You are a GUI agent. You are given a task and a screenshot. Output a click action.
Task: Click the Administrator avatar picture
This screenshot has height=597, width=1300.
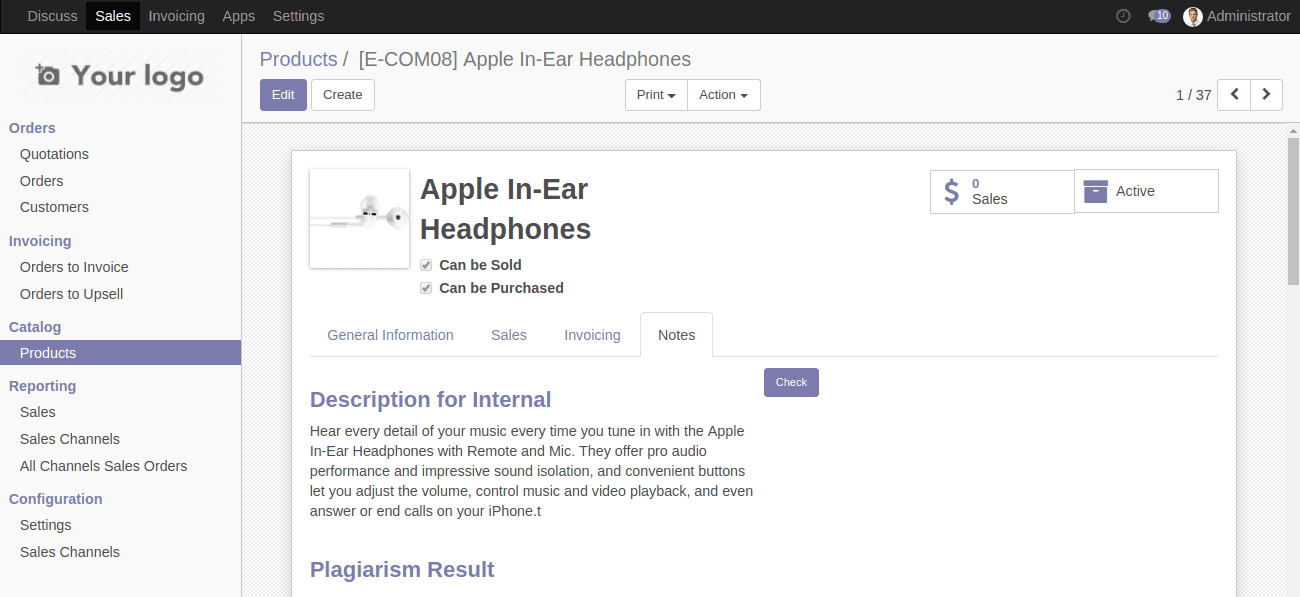pos(1192,16)
